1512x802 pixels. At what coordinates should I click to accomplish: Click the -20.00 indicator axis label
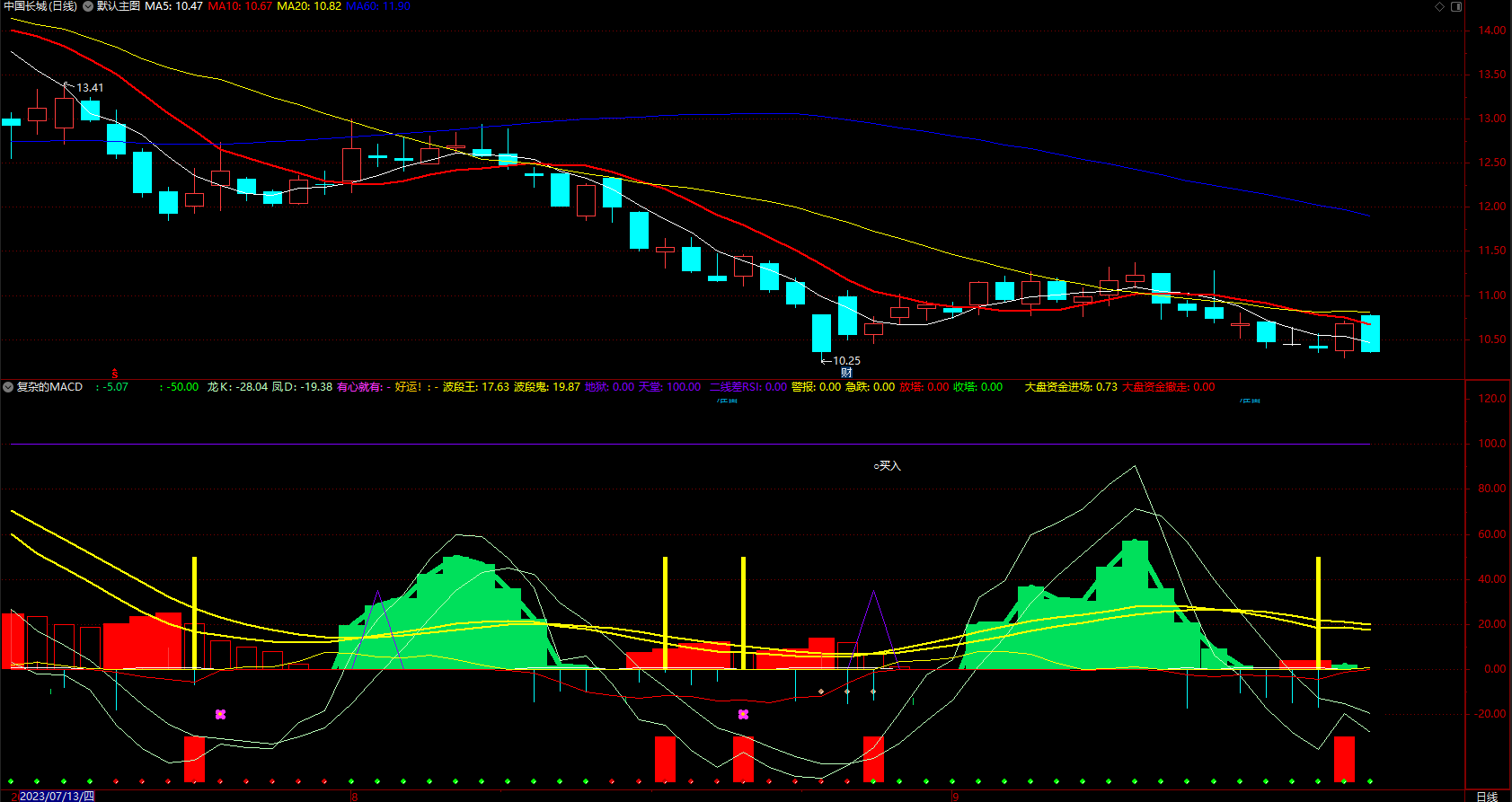(1490, 714)
